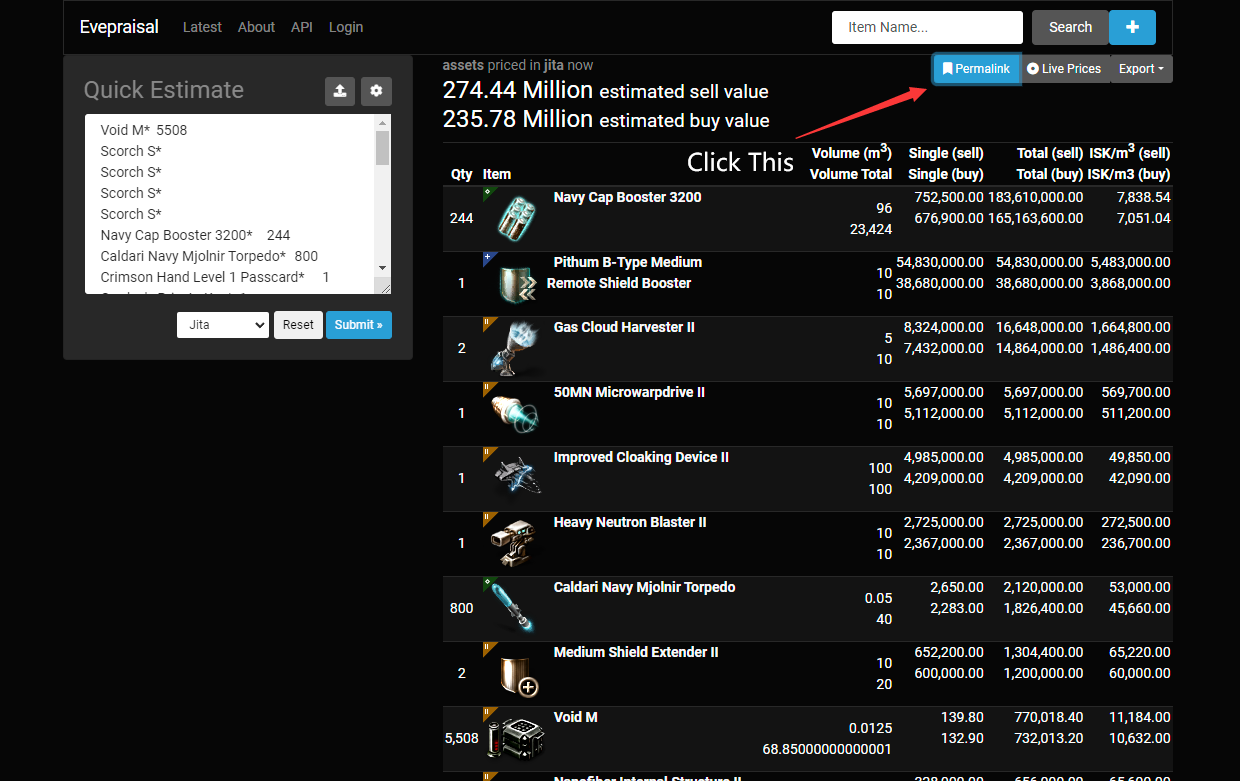1240x781 pixels.
Task: Click the textarea scrollbar down arrow
Action: pos(382,268)
